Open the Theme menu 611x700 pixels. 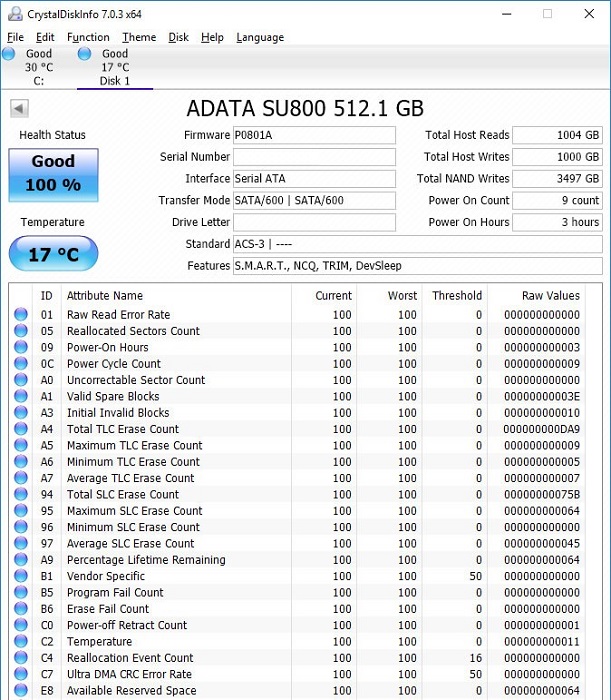[x=139, y=37]
